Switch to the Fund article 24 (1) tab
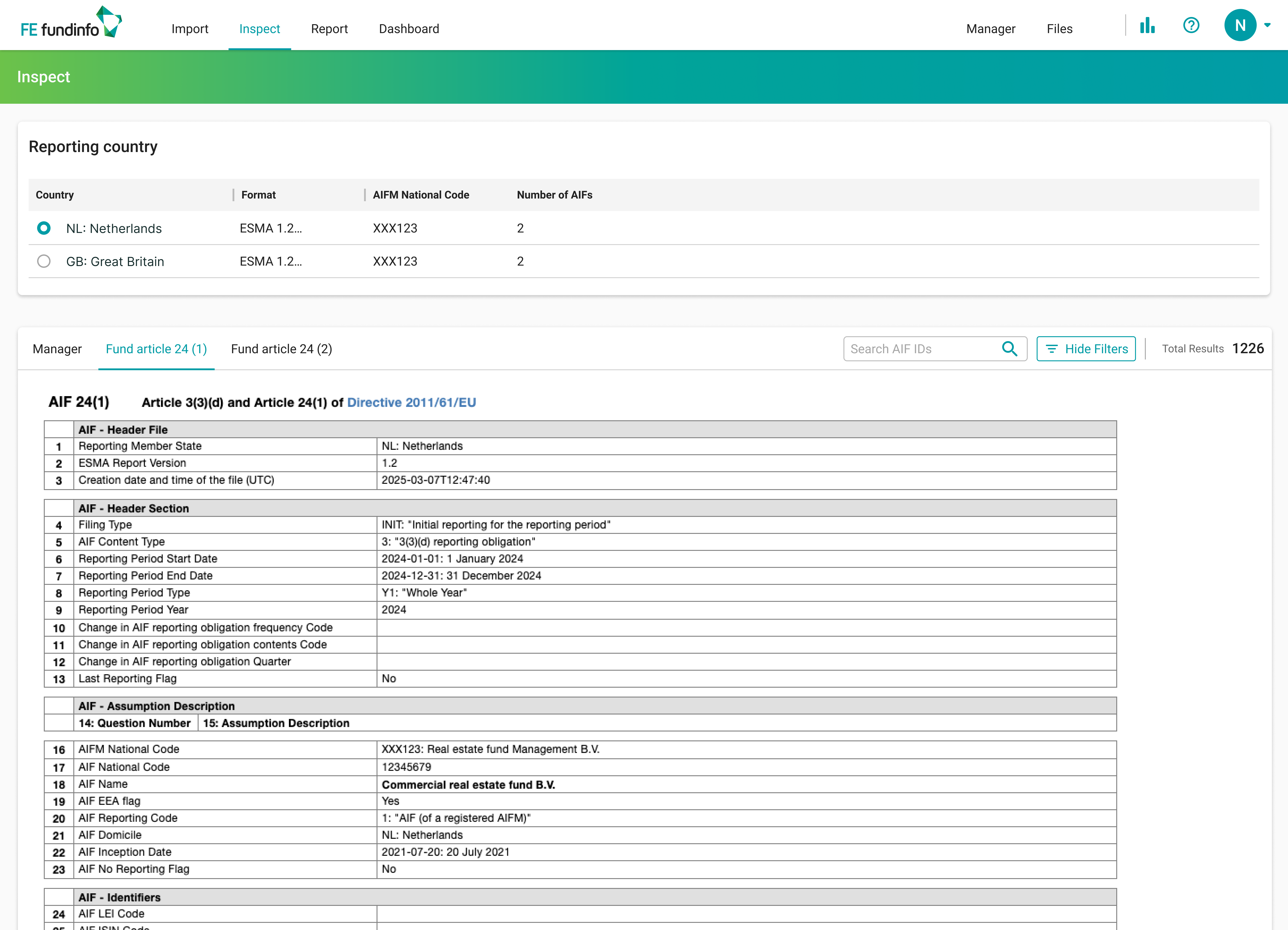Viewport: 1288px width, 930px height. [156, 349]
